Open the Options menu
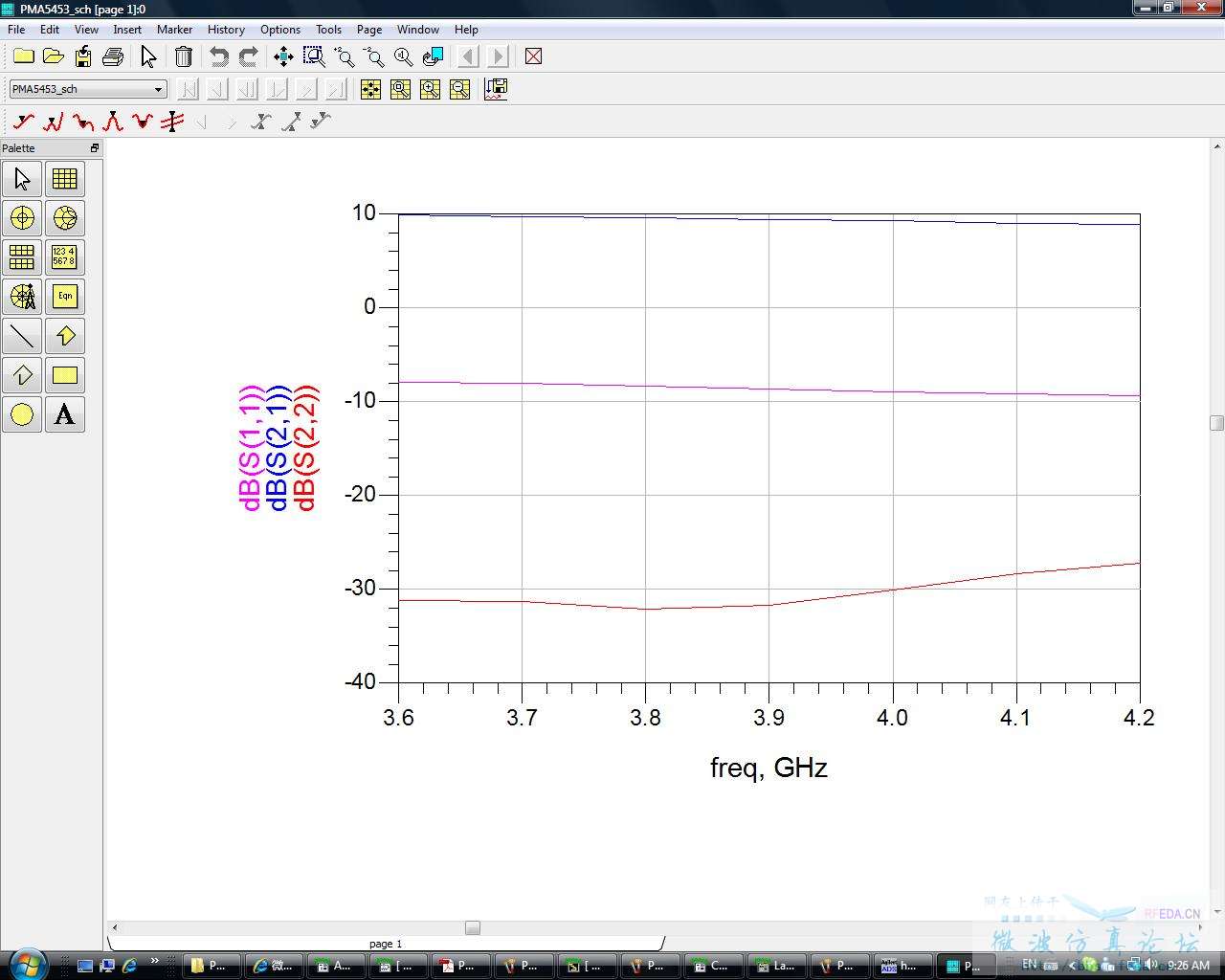1225x980 pixels. 280,30
